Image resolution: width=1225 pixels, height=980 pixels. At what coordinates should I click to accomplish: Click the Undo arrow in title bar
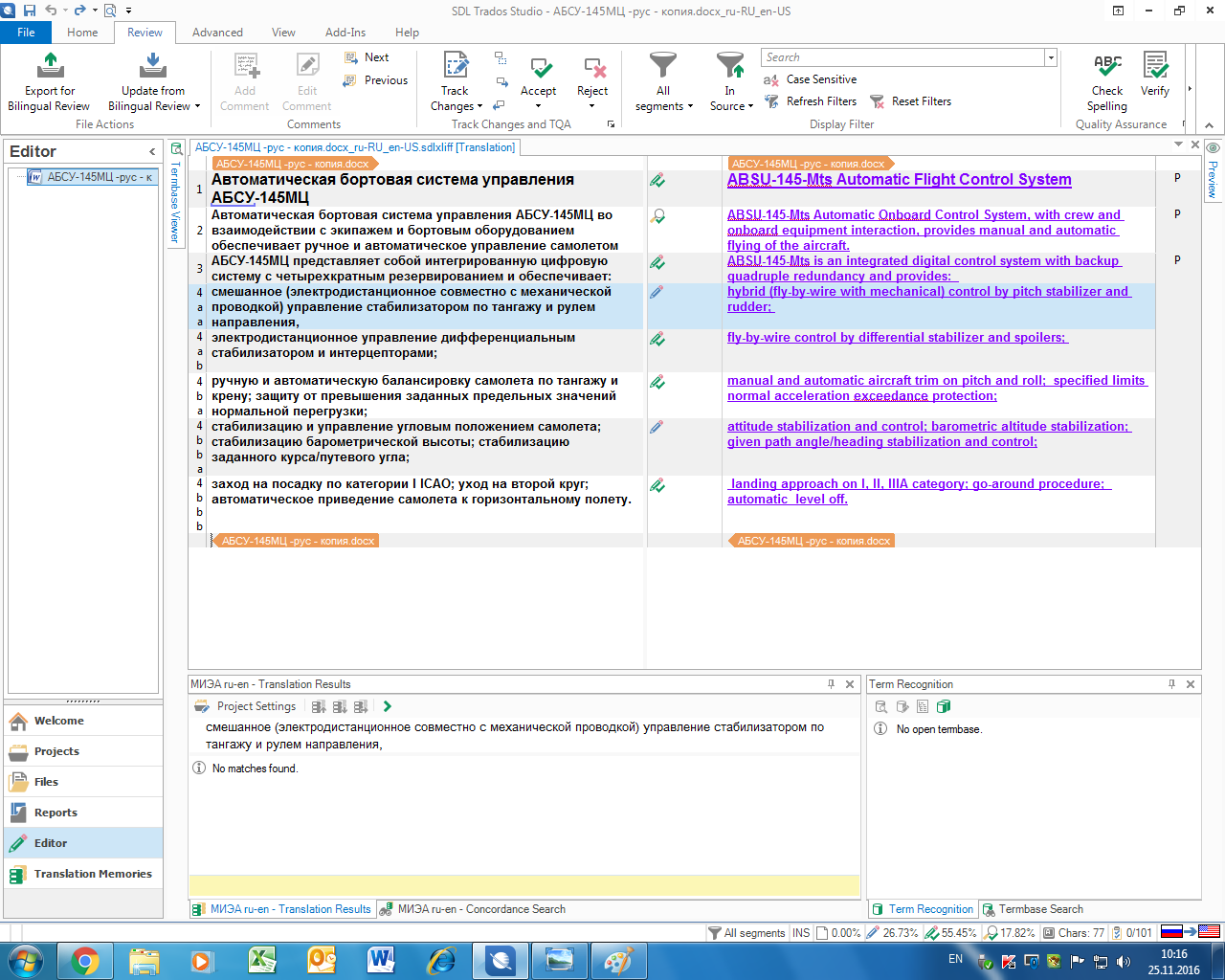pyautogui.click(x=52, y=11)
